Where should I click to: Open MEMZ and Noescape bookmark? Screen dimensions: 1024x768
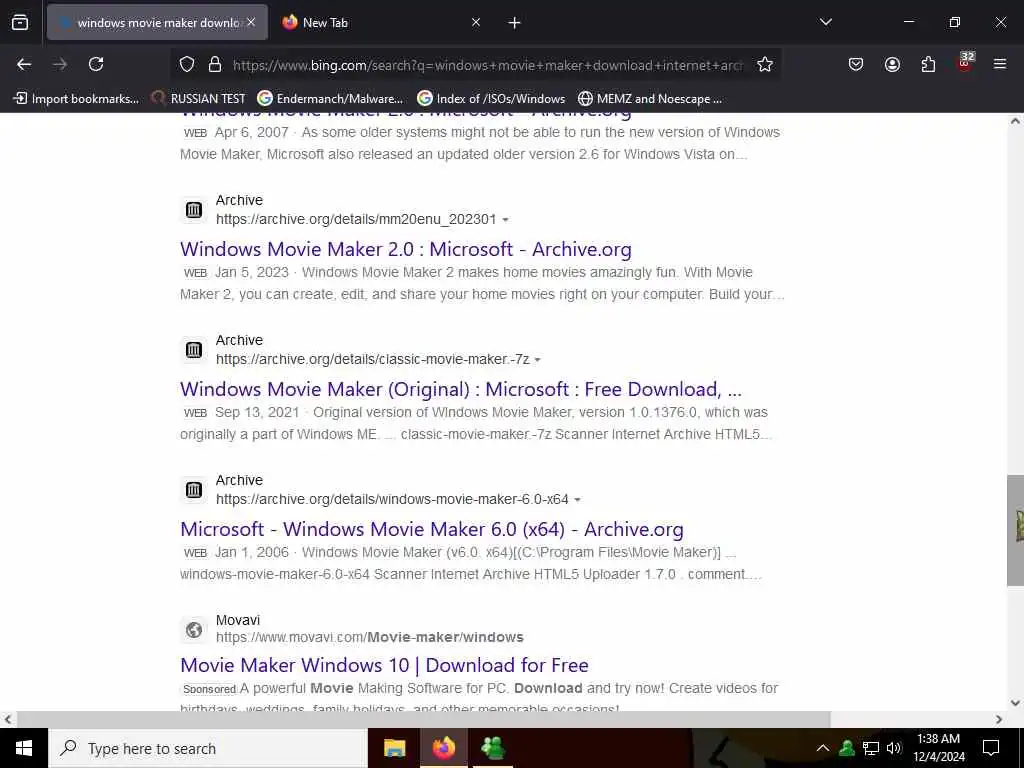tap(650, 99)
